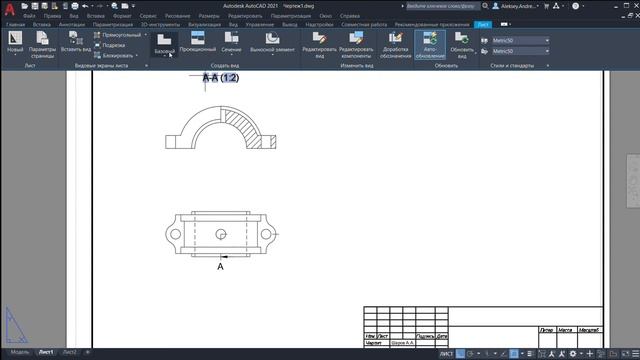Click the search magnifier icon
Screen dimensions: 640x360
click(485, 6)
